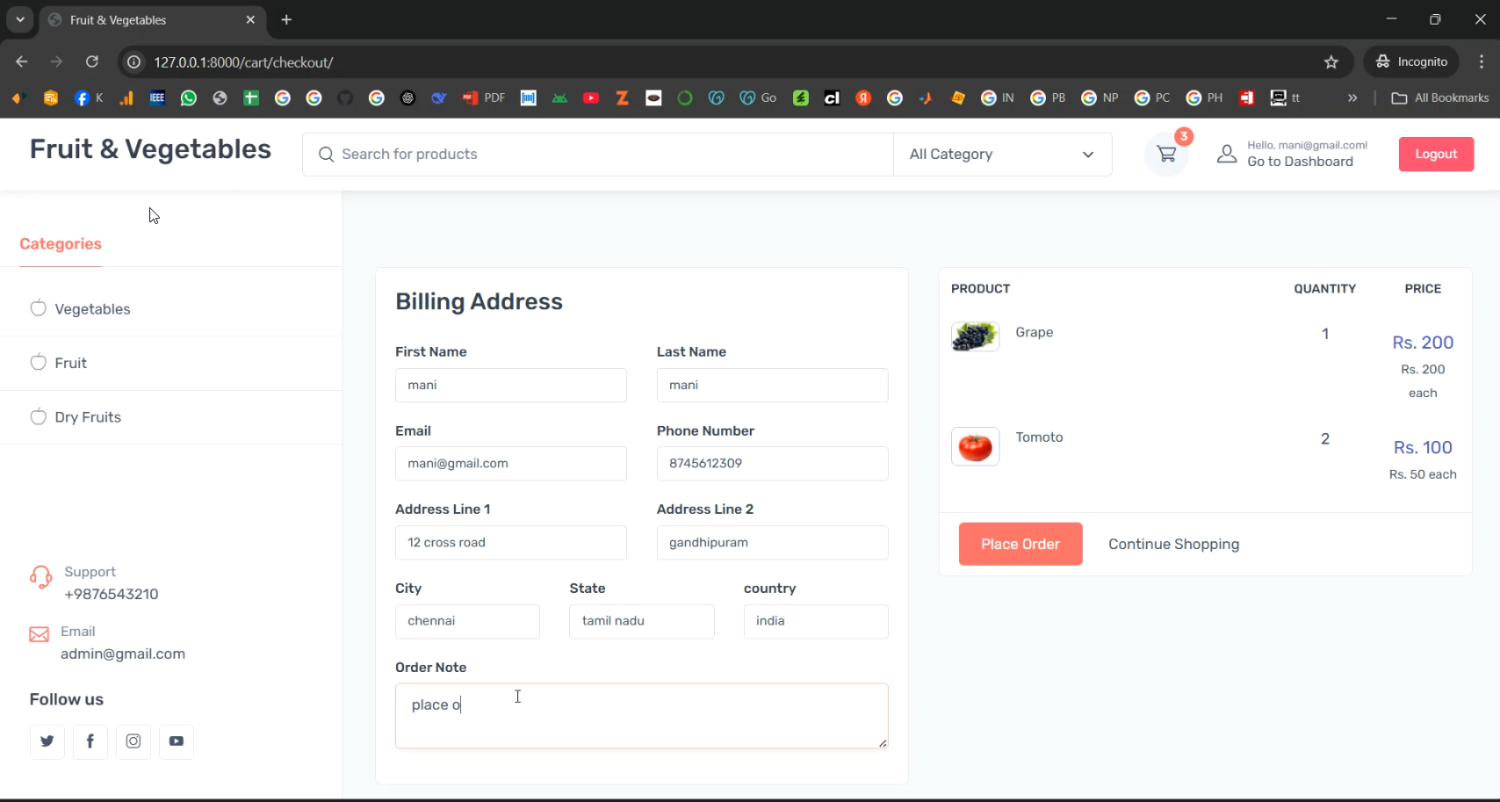Screen dimensions: 1500x802
Task: Open the YouTube follow icon
Action: pyautogui.click(x=176, y=741)
